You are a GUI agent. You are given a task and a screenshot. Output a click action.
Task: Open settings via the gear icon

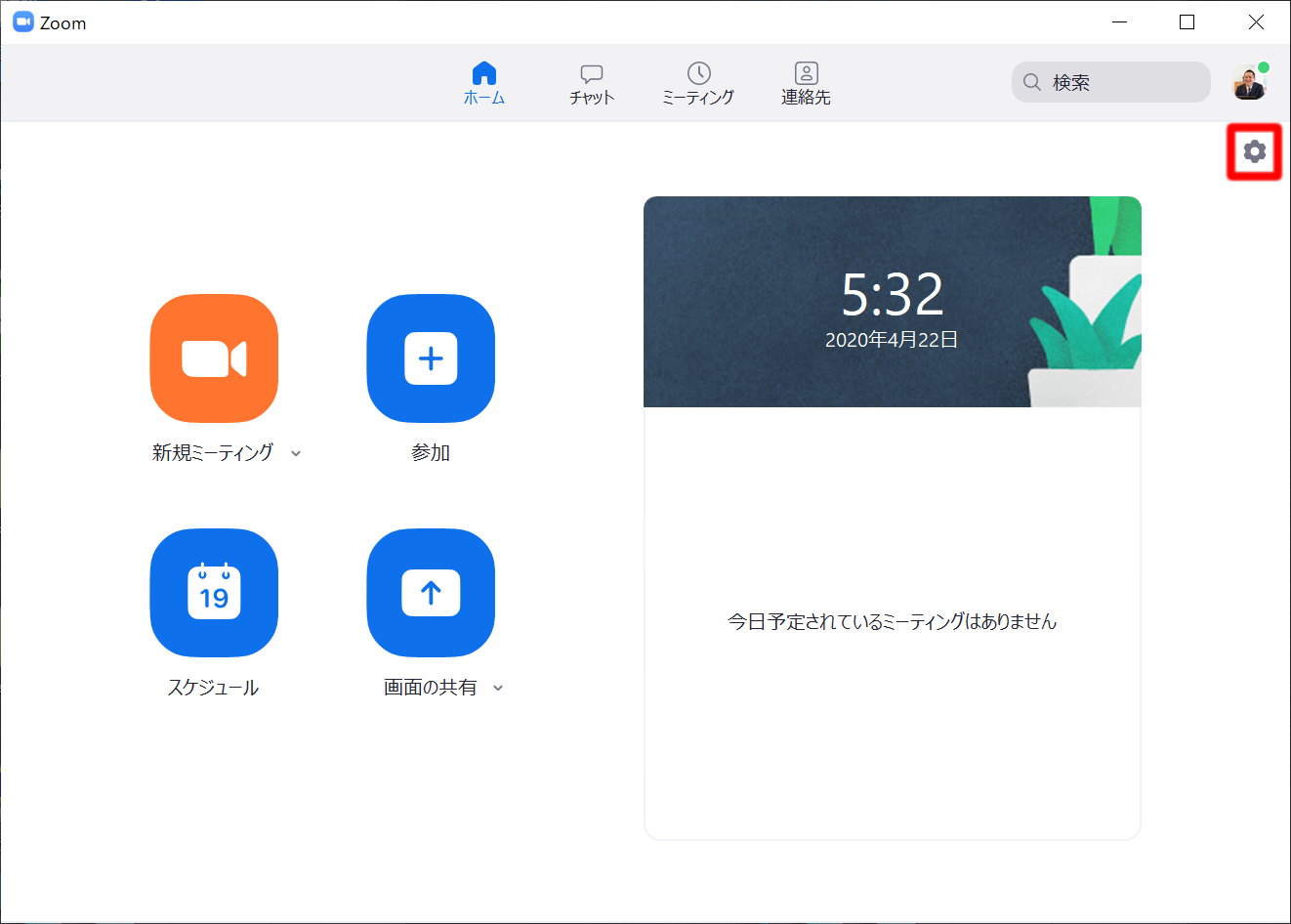[1255, 151]
